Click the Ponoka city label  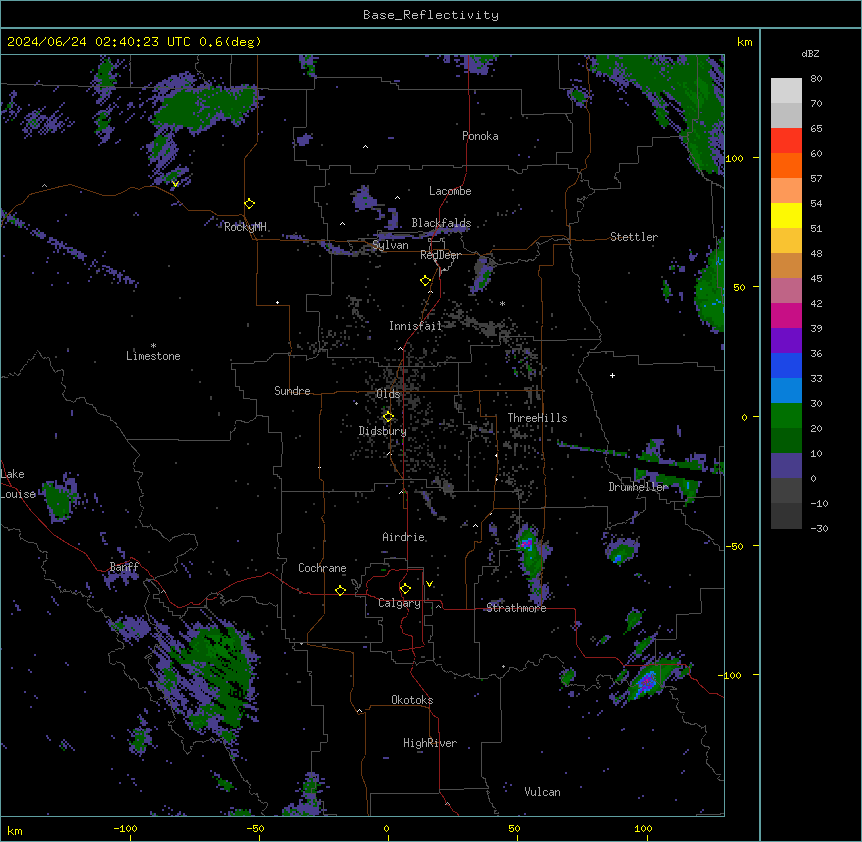(480, 136)
